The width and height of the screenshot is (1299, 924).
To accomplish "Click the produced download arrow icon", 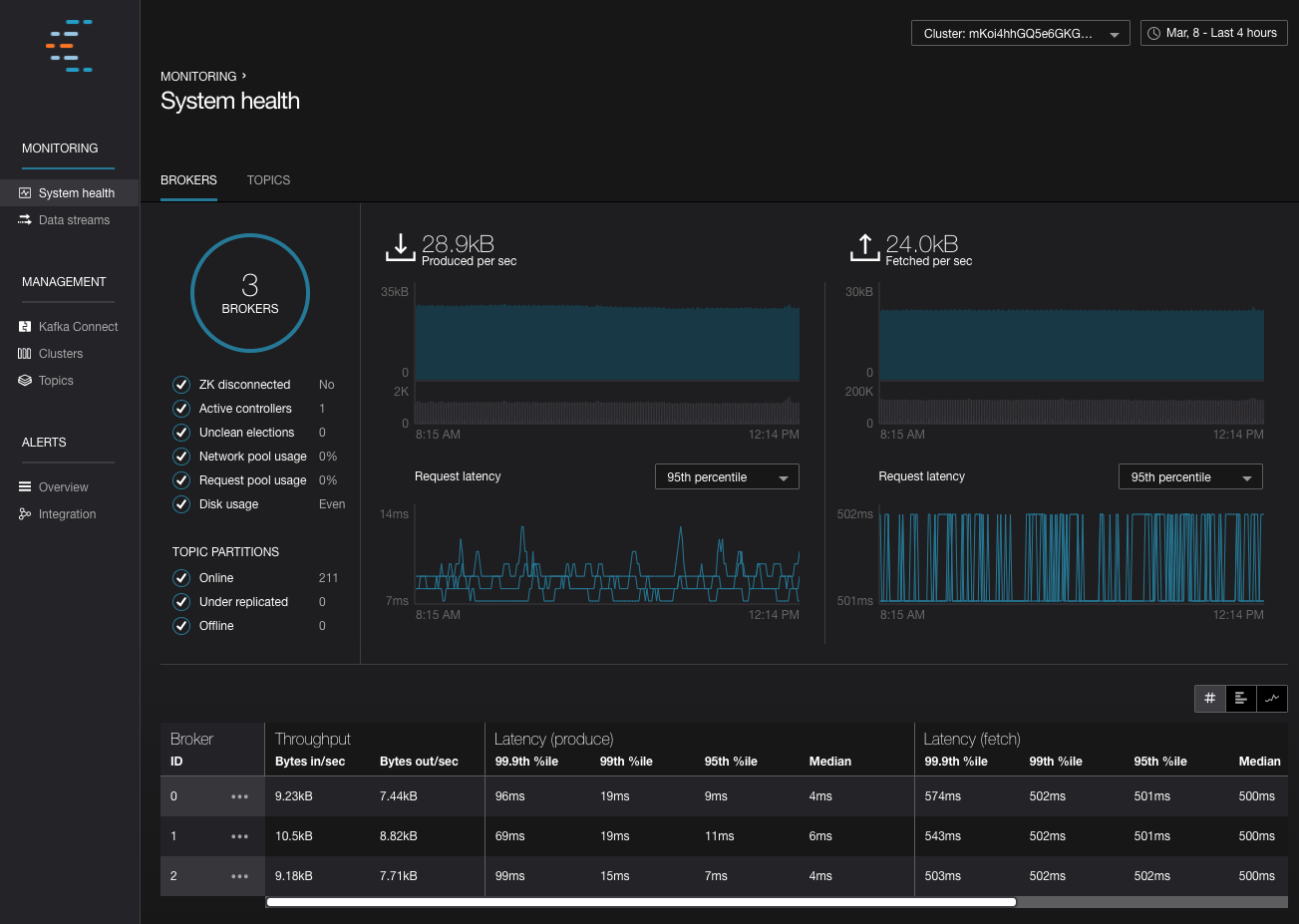I will click(x=400, y=247).
